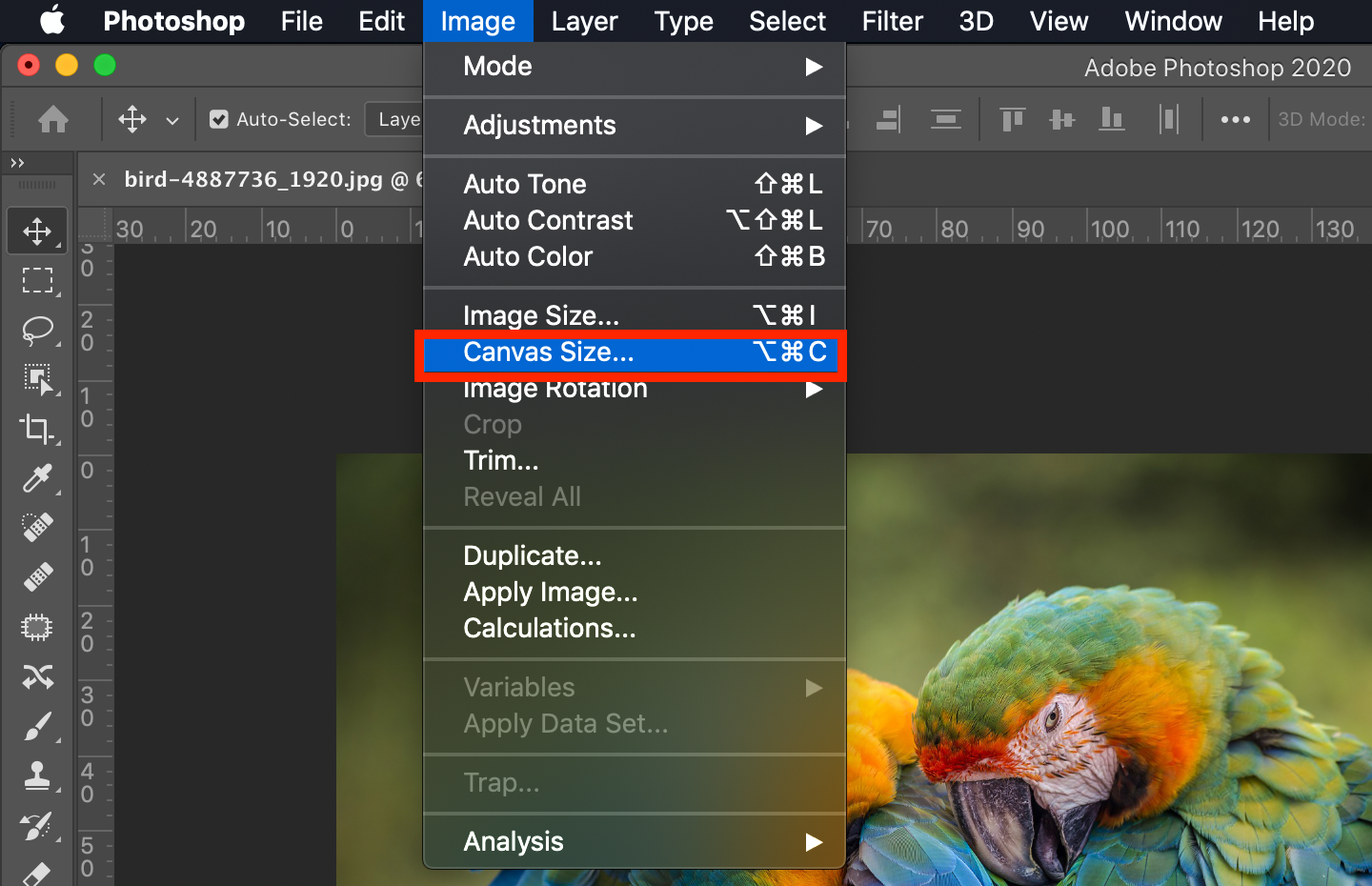Click Distribute Vertically icon
Viewport: 1372px width, 886px height.
coord(945,119)
